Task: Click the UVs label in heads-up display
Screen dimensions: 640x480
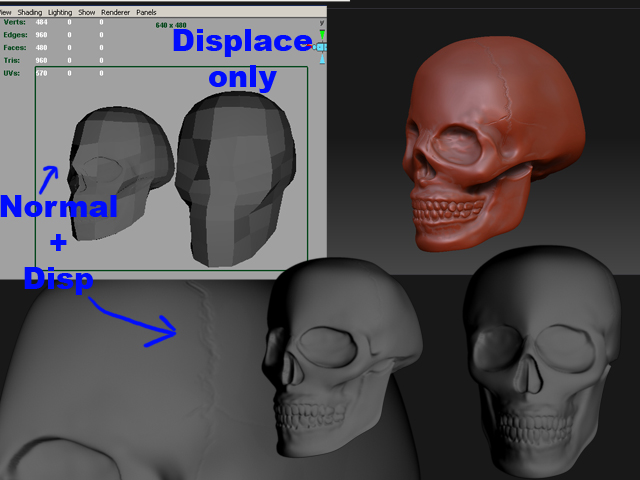Action: coord(11,73)
